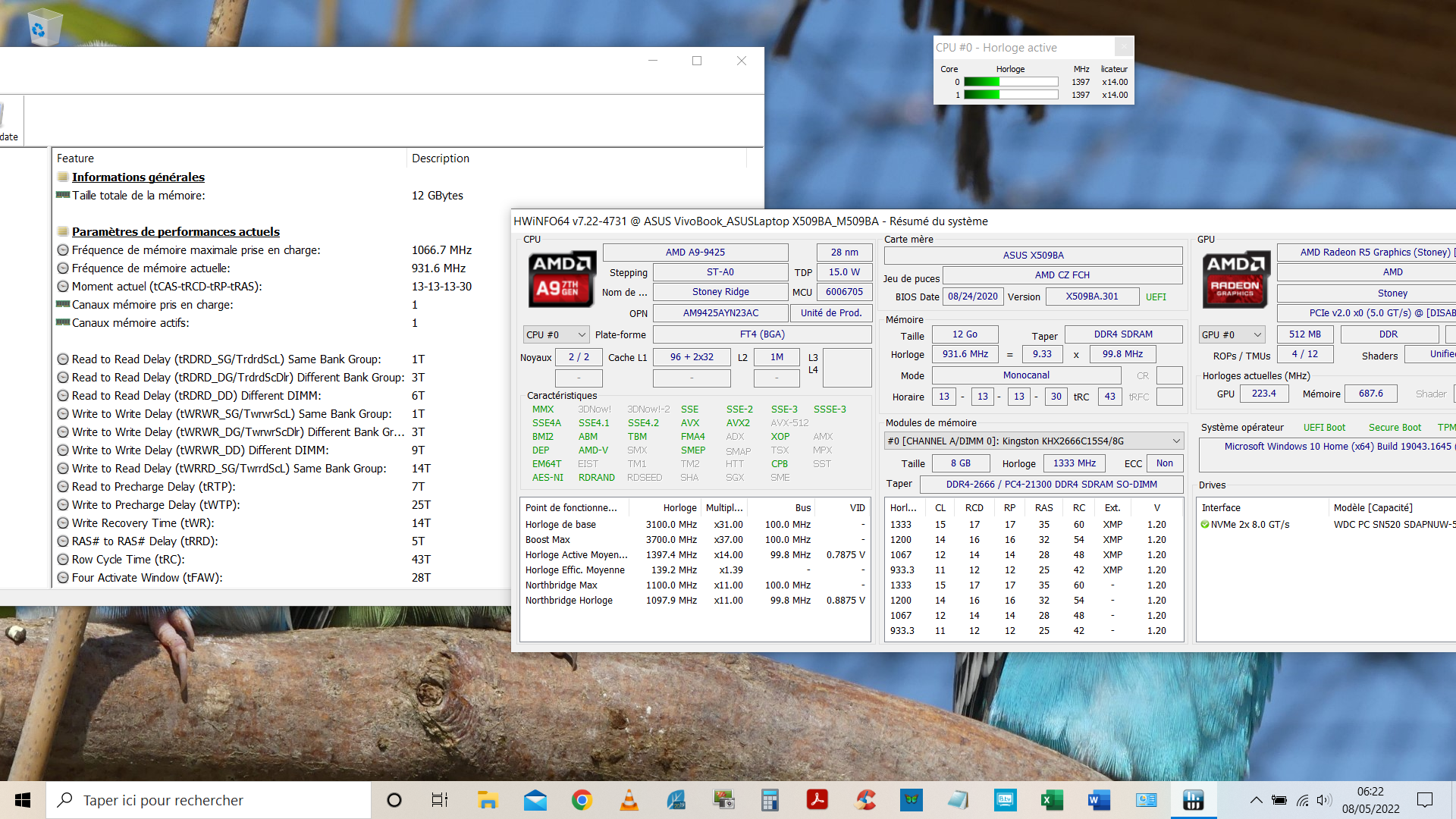
Task: Click the Core 1 clock bar
Action: pos(1011,95)
